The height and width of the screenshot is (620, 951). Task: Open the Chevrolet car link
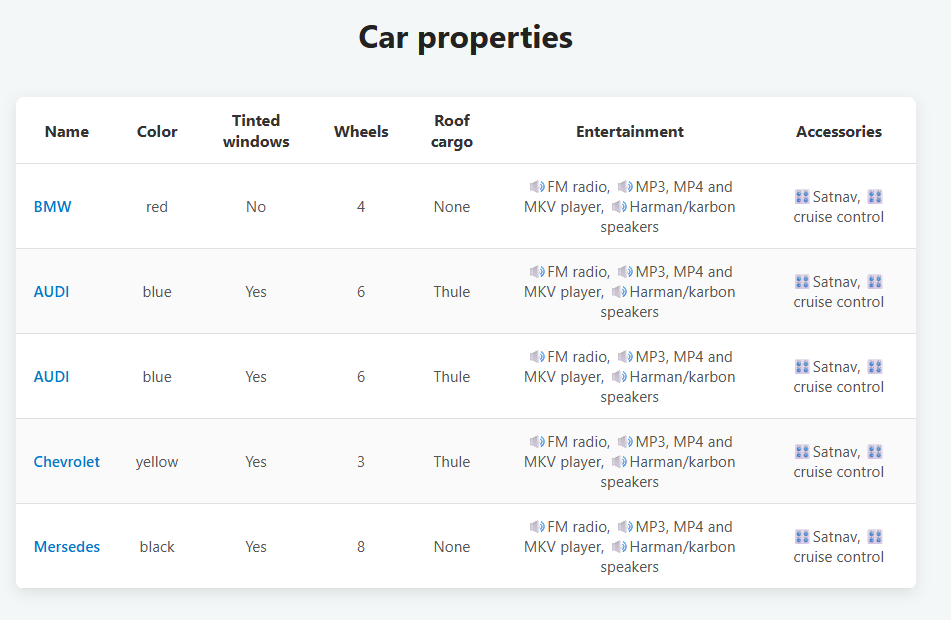tap(67, 462)
